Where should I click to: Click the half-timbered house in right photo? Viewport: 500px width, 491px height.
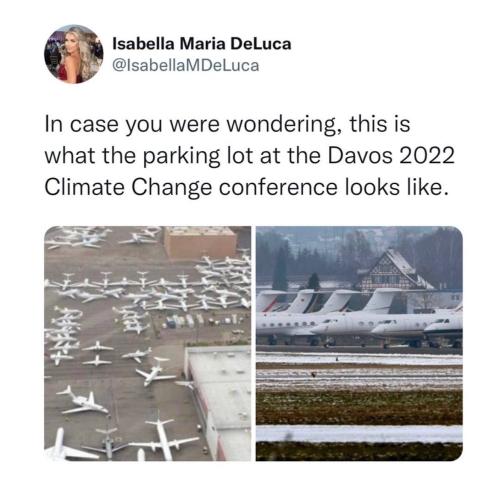393,272
